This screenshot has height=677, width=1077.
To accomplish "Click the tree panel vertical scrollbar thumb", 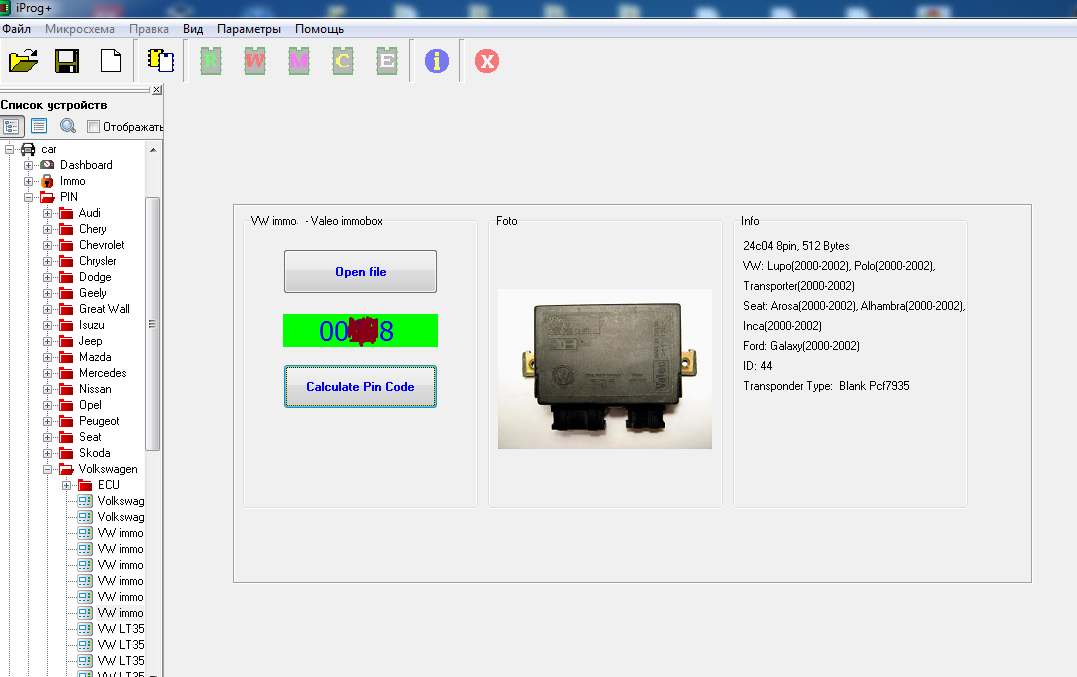I will tap(152, 323).
